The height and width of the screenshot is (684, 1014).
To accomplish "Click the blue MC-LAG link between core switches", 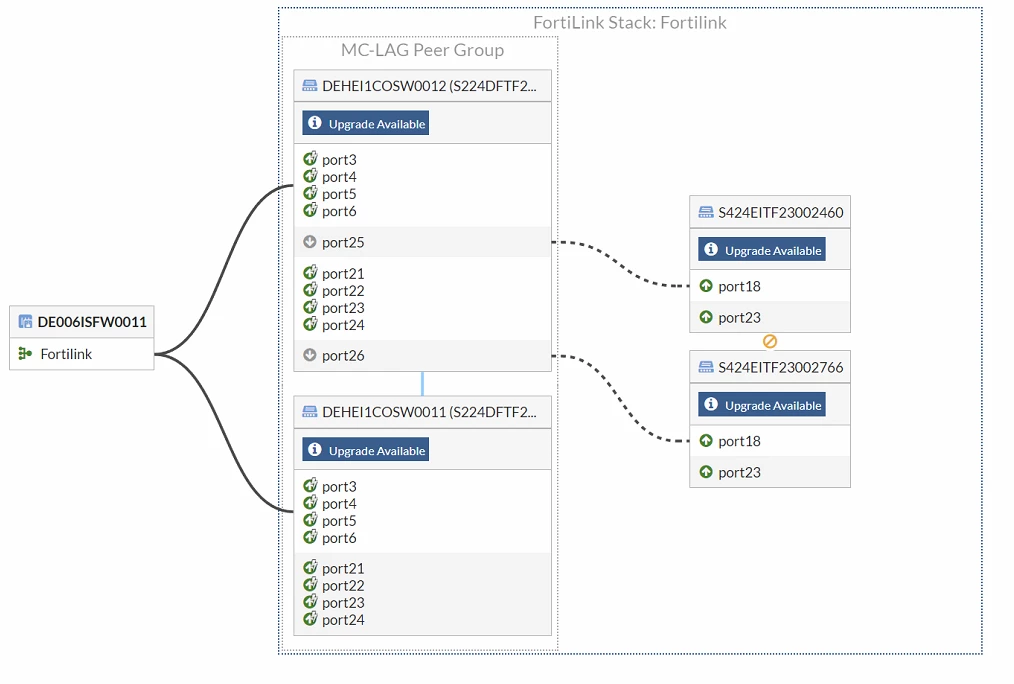I will [x=422, y=383].
